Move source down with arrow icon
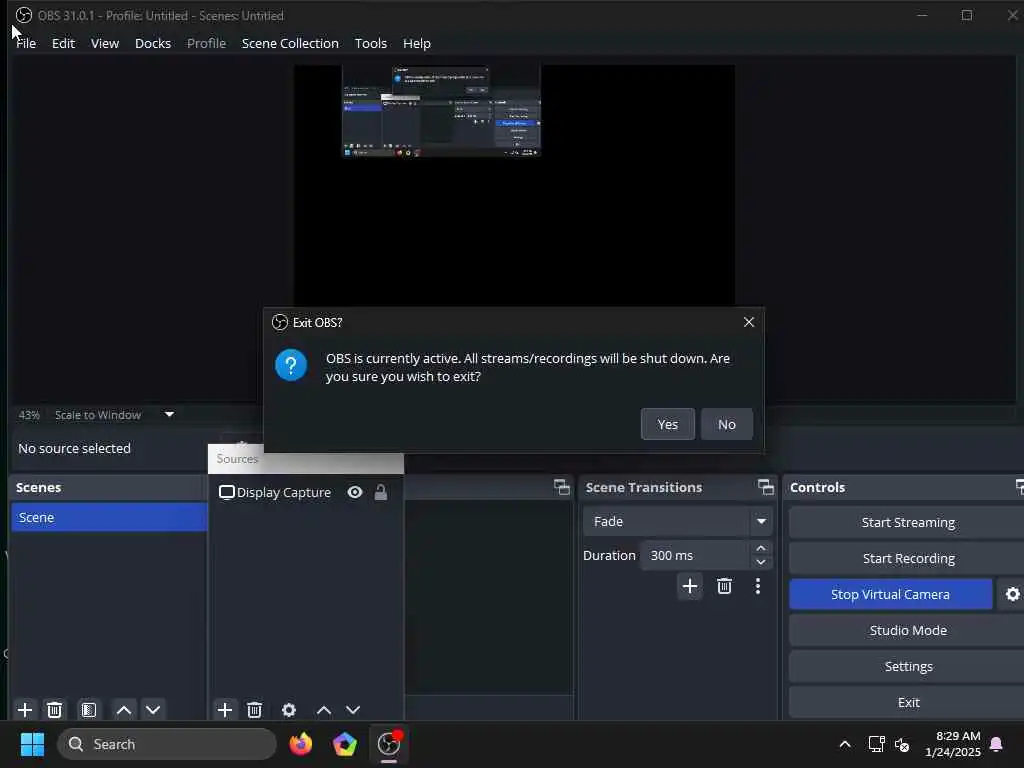 [x=353, y=710]
